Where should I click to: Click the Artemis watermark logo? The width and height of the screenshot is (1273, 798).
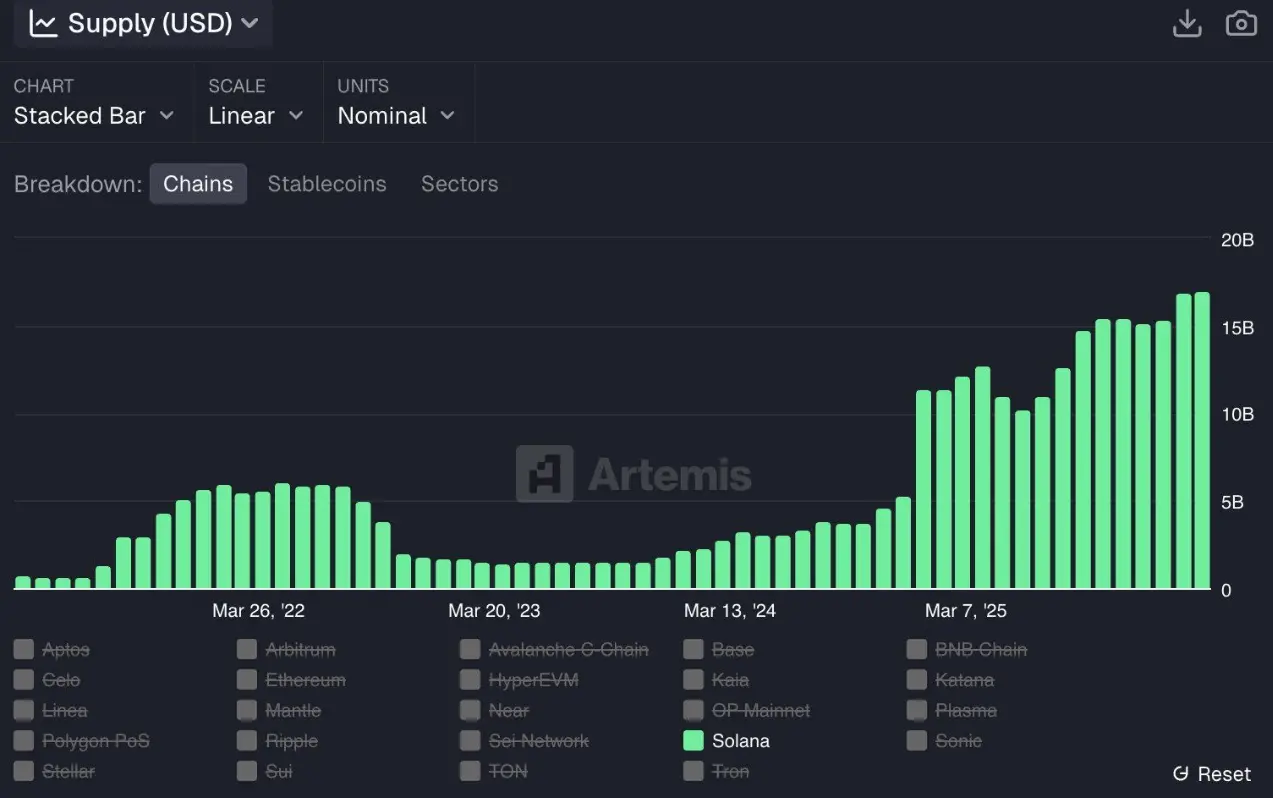pyautogui.click(x=545, y=474)
